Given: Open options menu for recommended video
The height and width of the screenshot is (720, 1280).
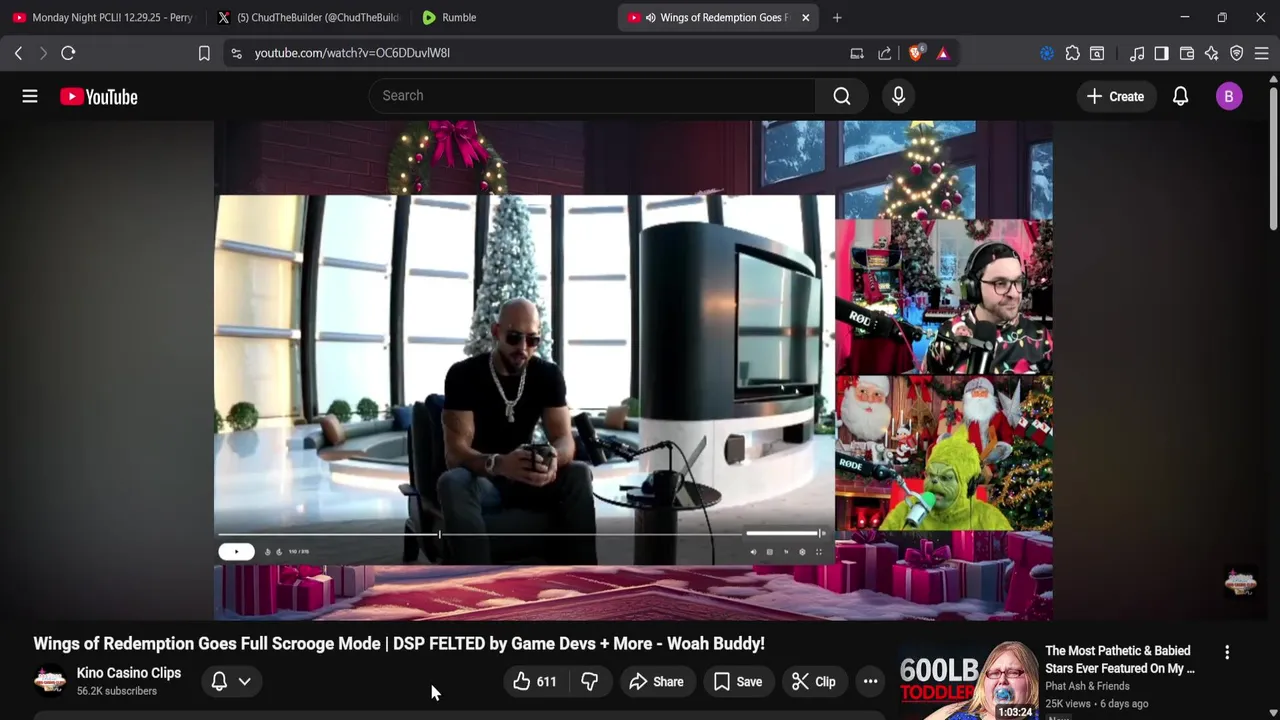Looking at the screenshot, I should coord(1227,652).
